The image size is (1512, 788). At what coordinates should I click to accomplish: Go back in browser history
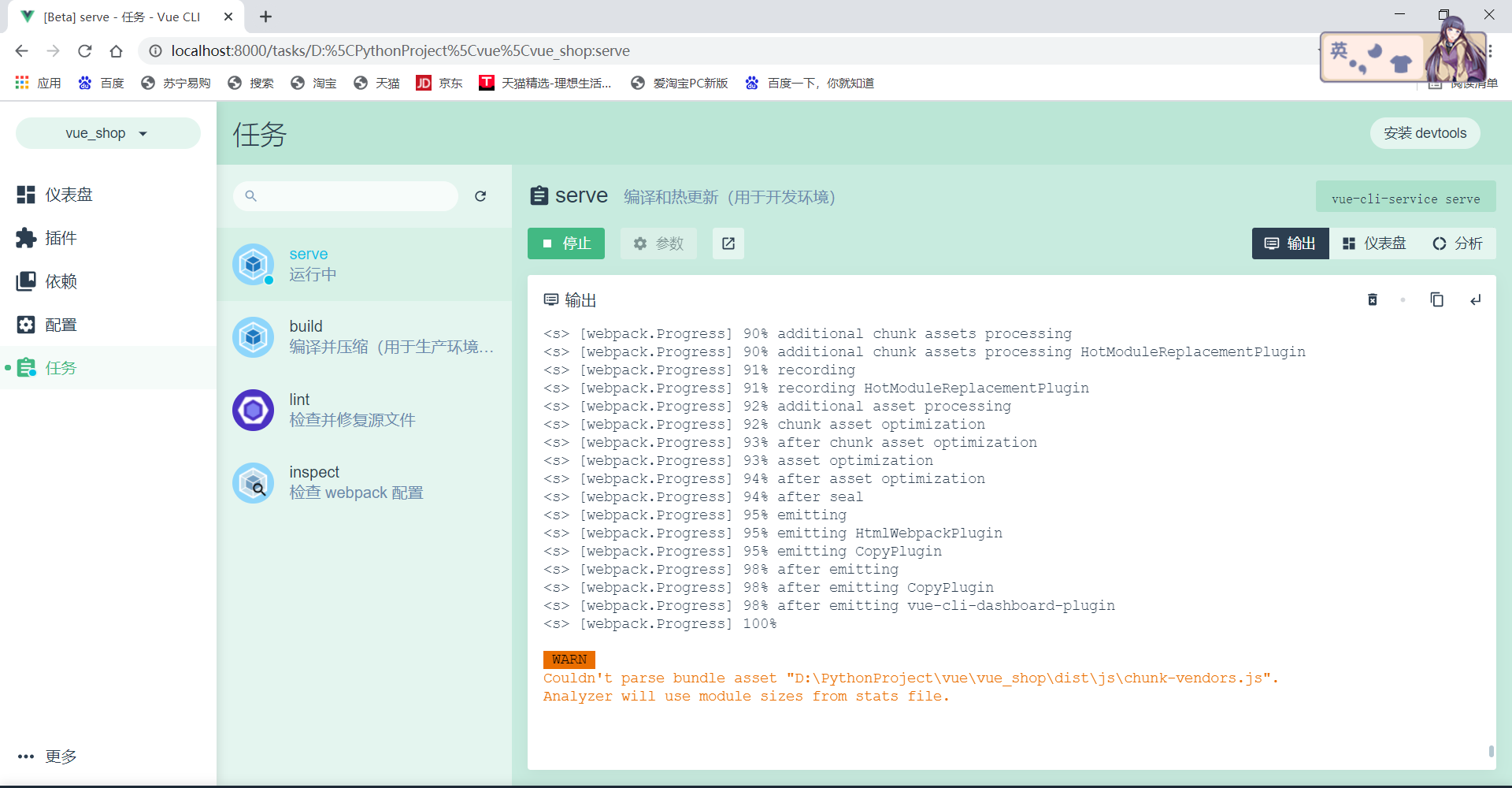(x=21, y=50)
